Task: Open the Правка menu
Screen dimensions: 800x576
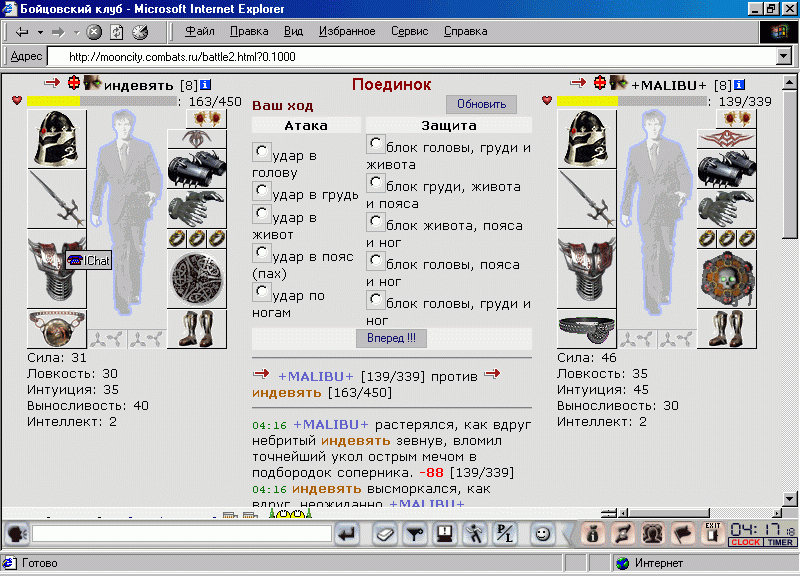Action: click(249, 31)
